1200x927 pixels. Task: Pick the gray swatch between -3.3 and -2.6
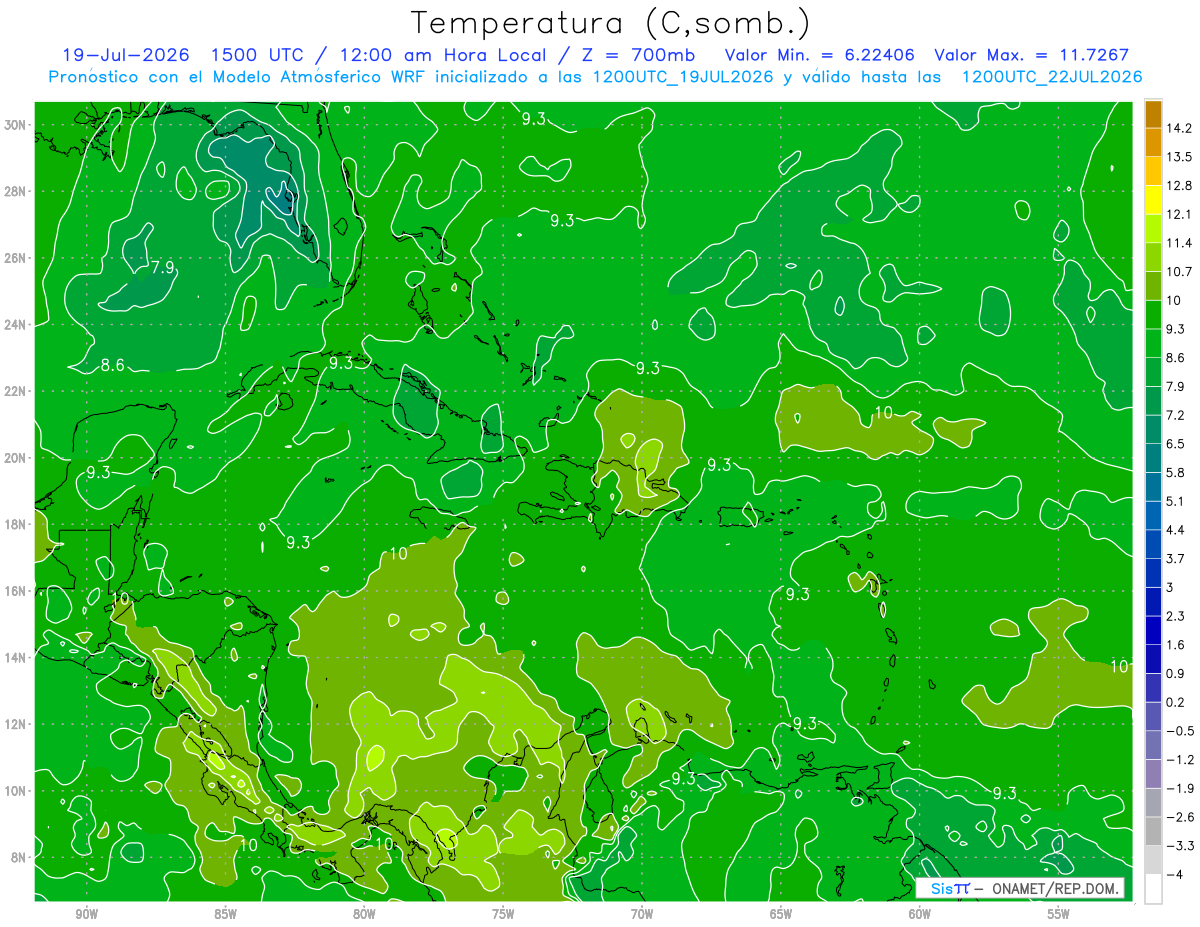(1153, 831)
